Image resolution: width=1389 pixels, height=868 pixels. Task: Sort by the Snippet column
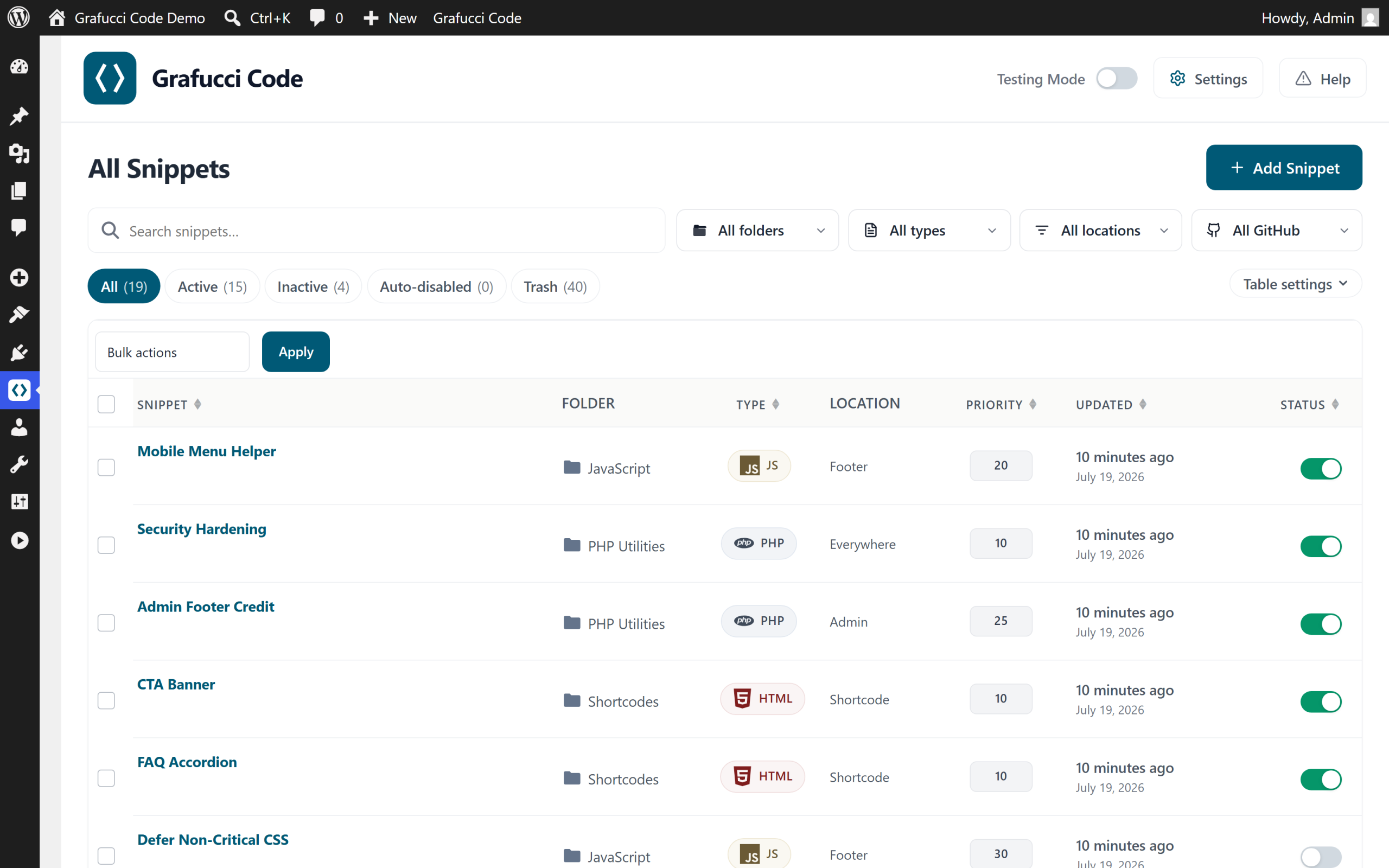169,405
